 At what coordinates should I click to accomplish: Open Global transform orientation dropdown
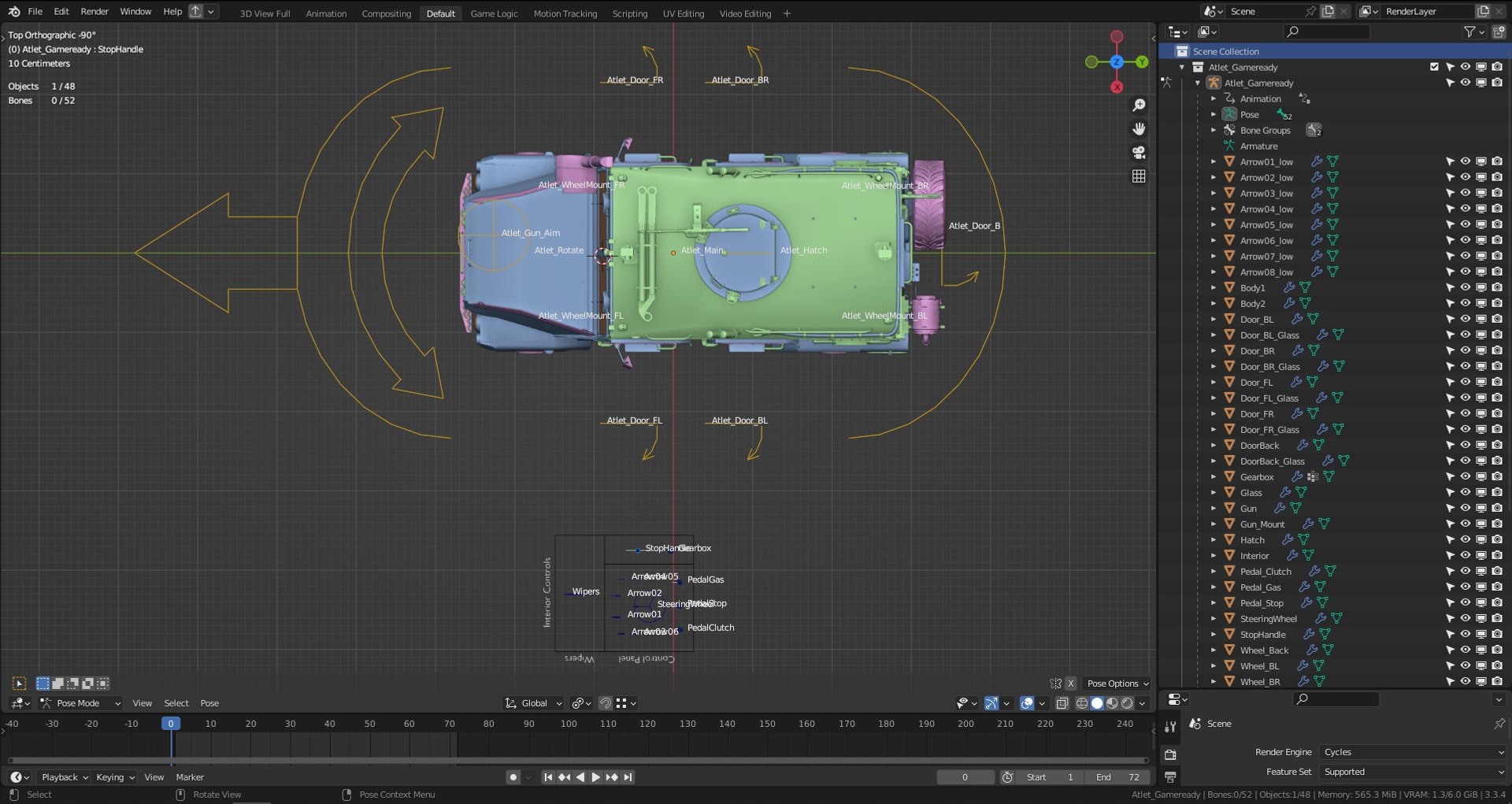click(x=534, y=703)
